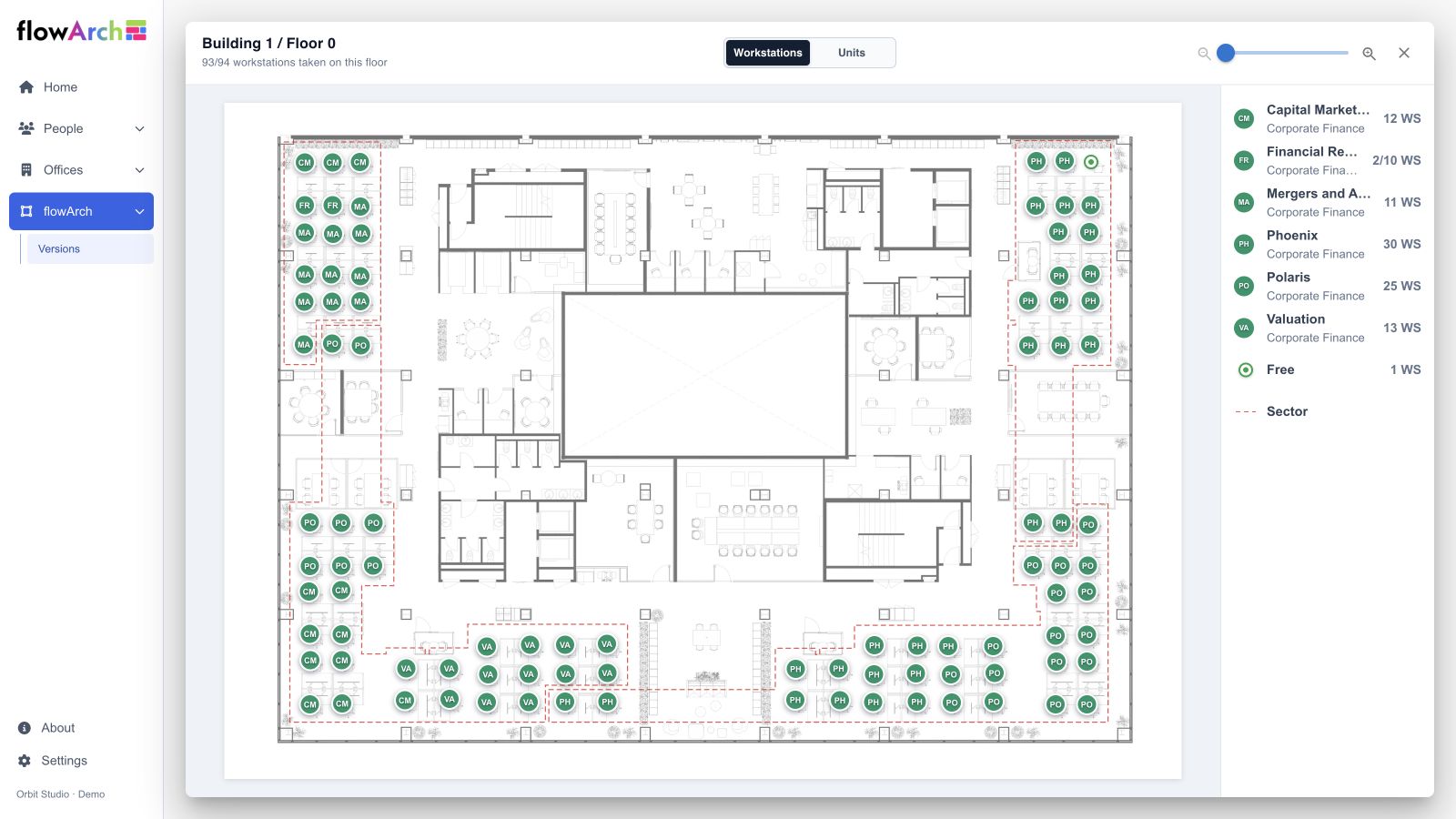Click the Valuation VA legend icon
This screenshot has width=1456, height=819.
[x=1244, y=328]
